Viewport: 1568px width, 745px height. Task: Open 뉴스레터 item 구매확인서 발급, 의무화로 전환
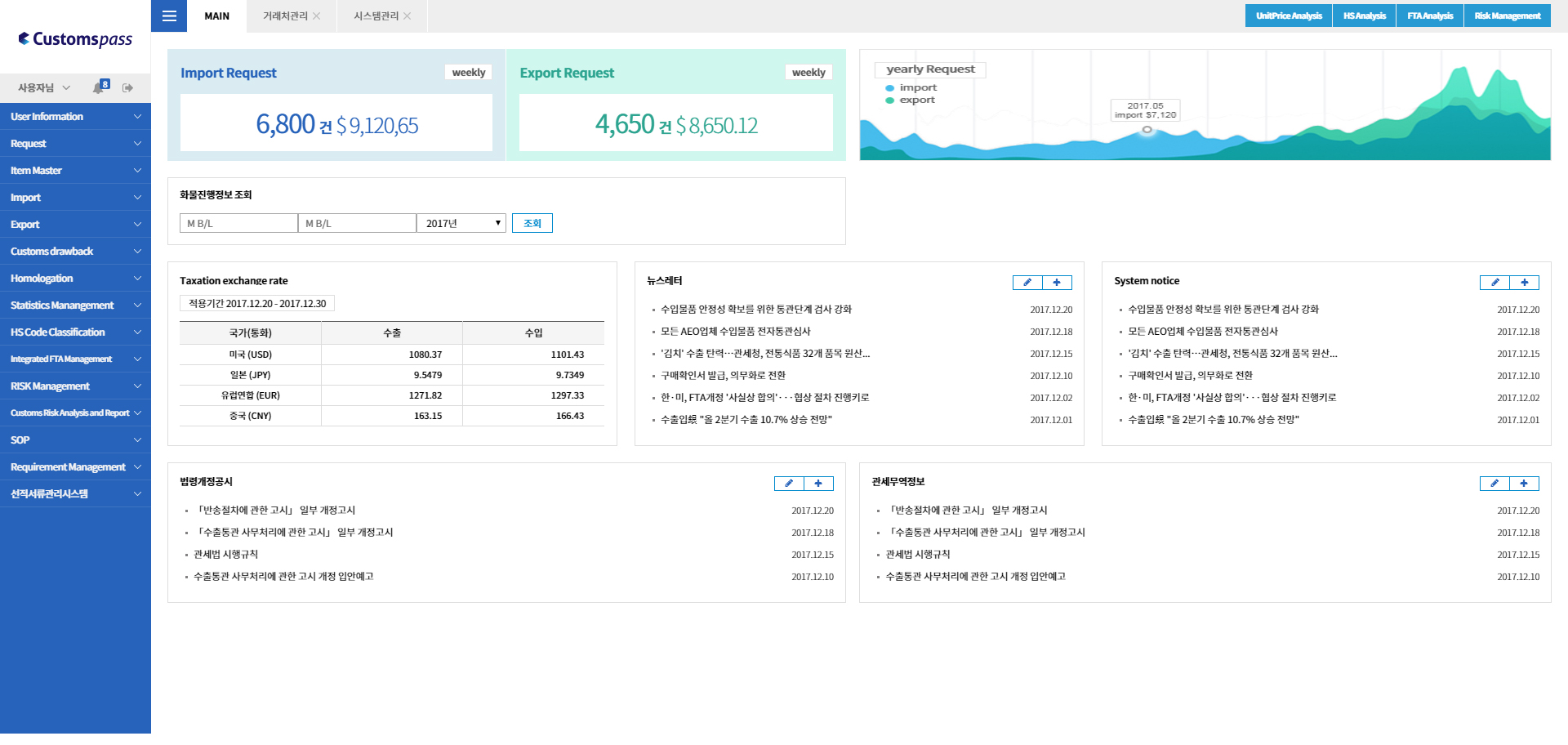(724, 376)
